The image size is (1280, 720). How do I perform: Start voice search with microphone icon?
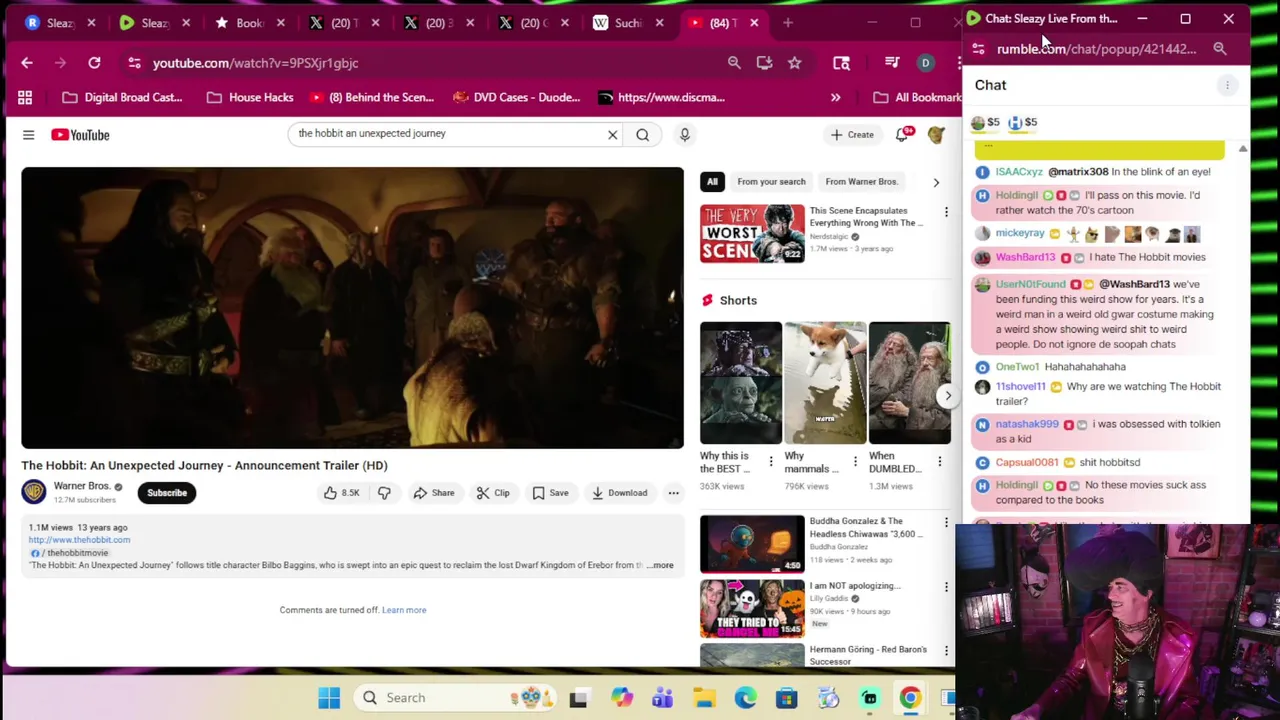pyautogui.click(x=684, y=134)
